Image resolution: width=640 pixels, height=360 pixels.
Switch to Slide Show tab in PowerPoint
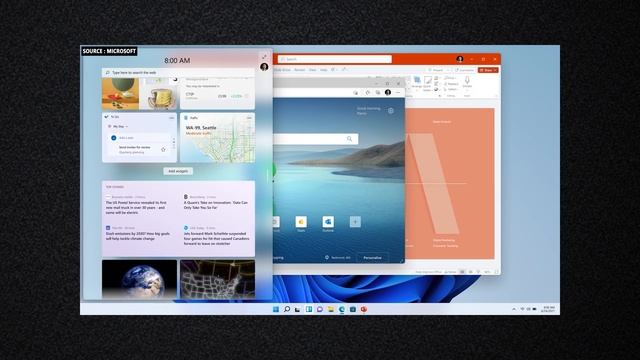coord(282,70)
